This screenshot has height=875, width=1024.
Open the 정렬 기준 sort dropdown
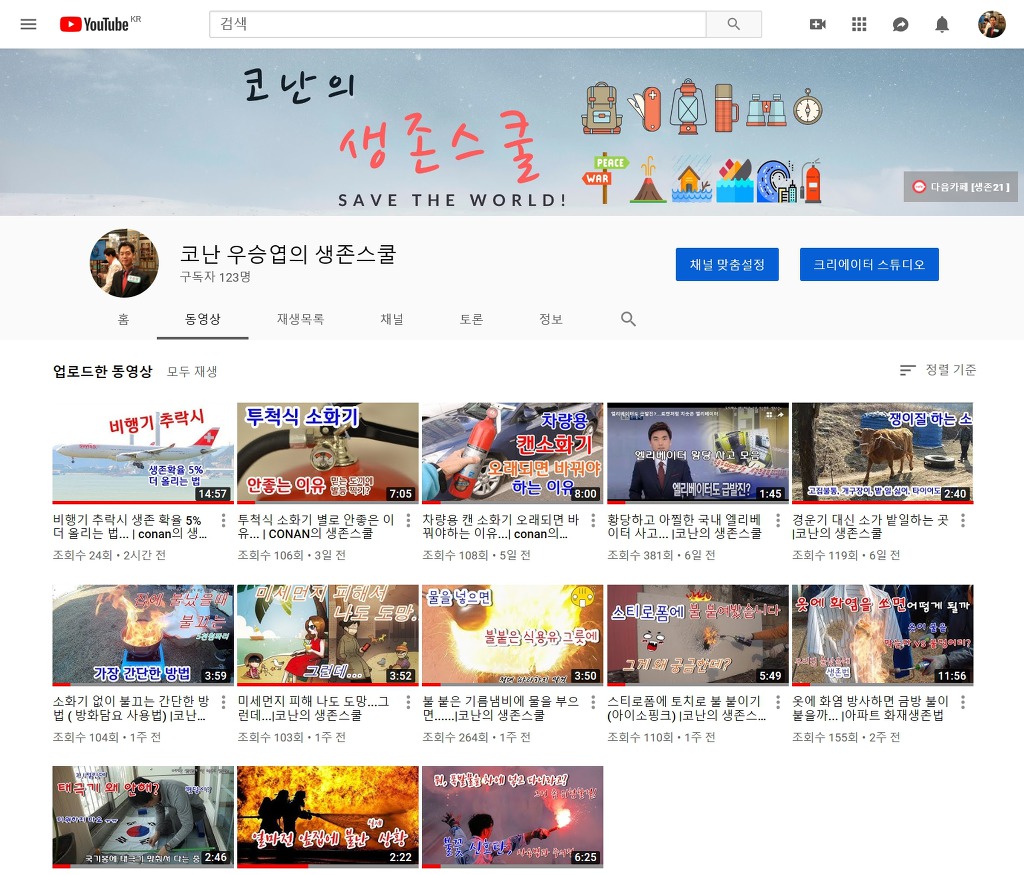[938, 370]
